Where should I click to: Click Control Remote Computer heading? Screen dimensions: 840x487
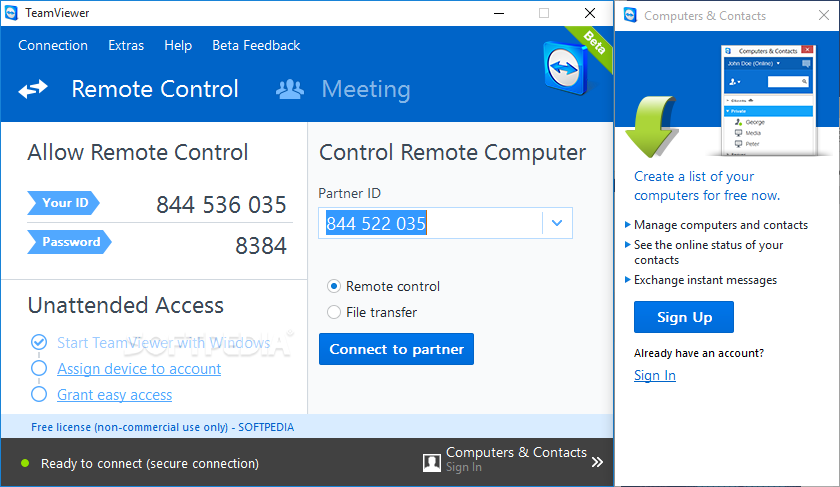[x=453, y=153]
